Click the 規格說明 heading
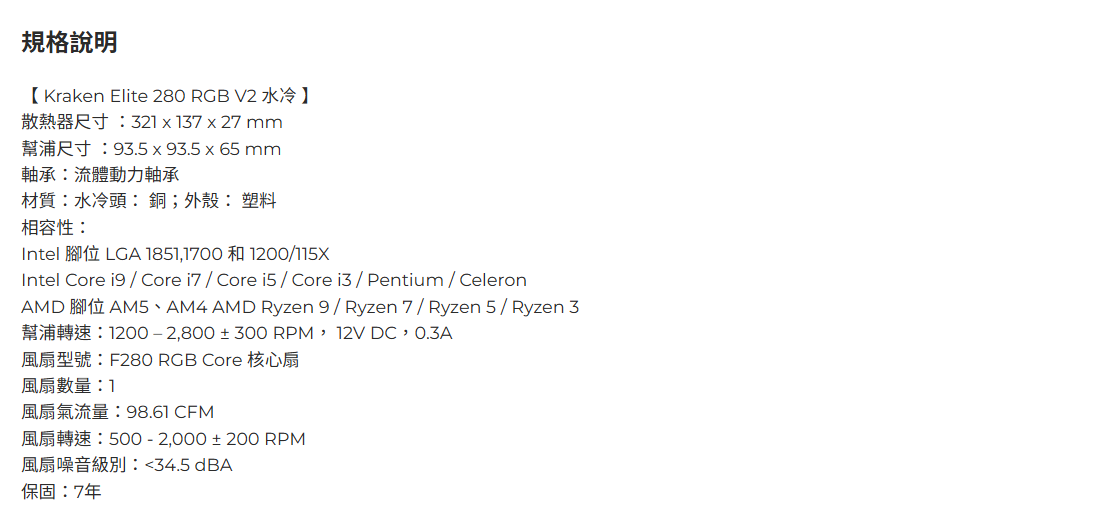This screenshot has height=524, width=1095. (x=69, y=42)
